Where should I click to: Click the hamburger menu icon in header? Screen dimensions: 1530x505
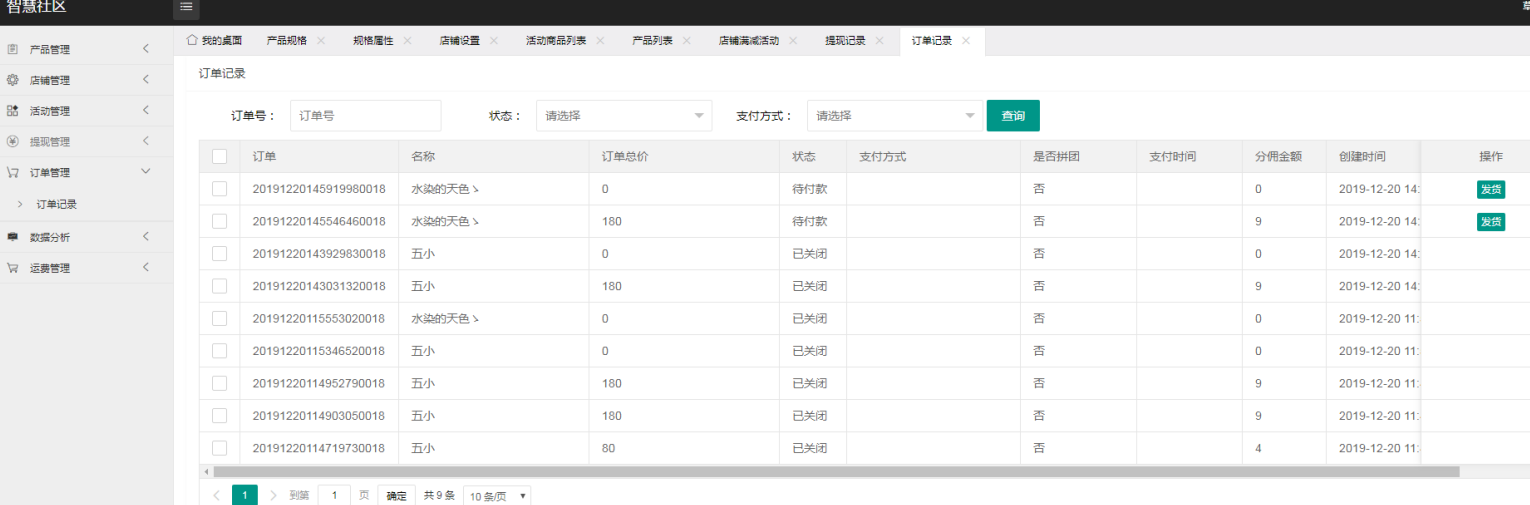(x=185, y=7)
